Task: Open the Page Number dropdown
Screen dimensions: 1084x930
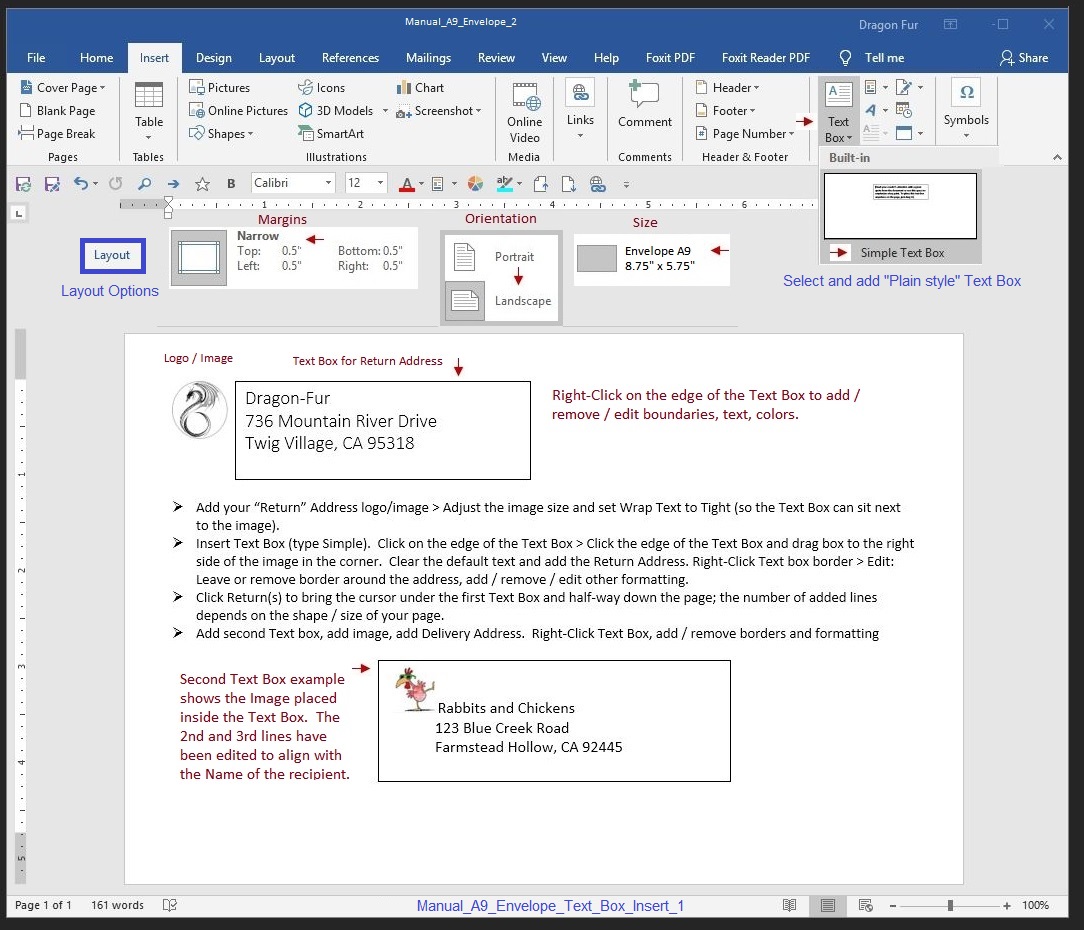Action: (745, 133)
